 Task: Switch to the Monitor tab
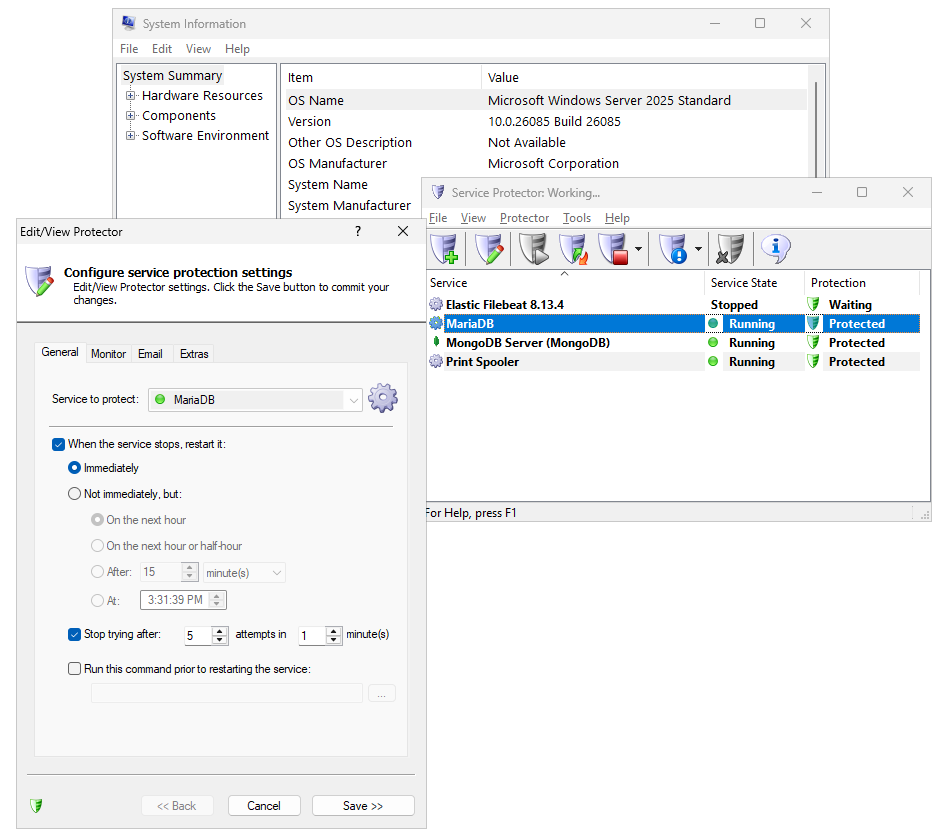point(108,354)
